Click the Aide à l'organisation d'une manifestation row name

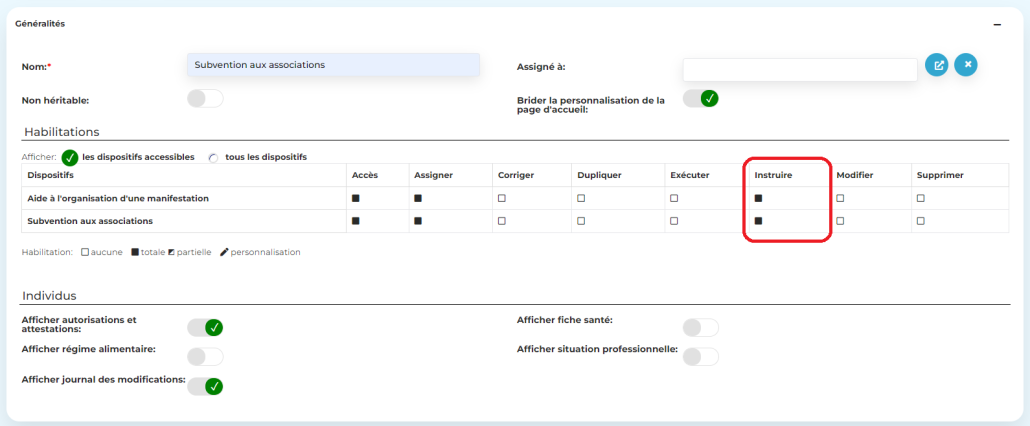coord(118,198)
